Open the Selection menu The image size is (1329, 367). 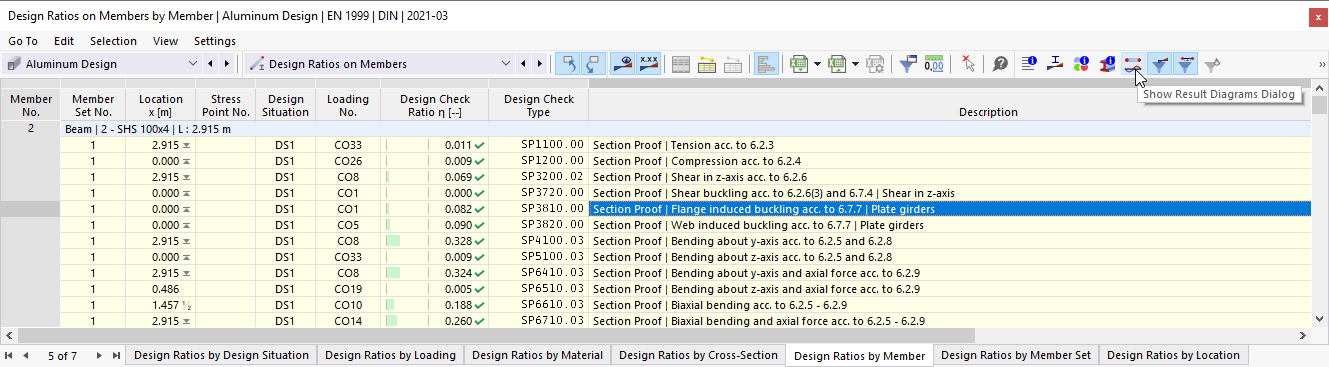[113, 41]
